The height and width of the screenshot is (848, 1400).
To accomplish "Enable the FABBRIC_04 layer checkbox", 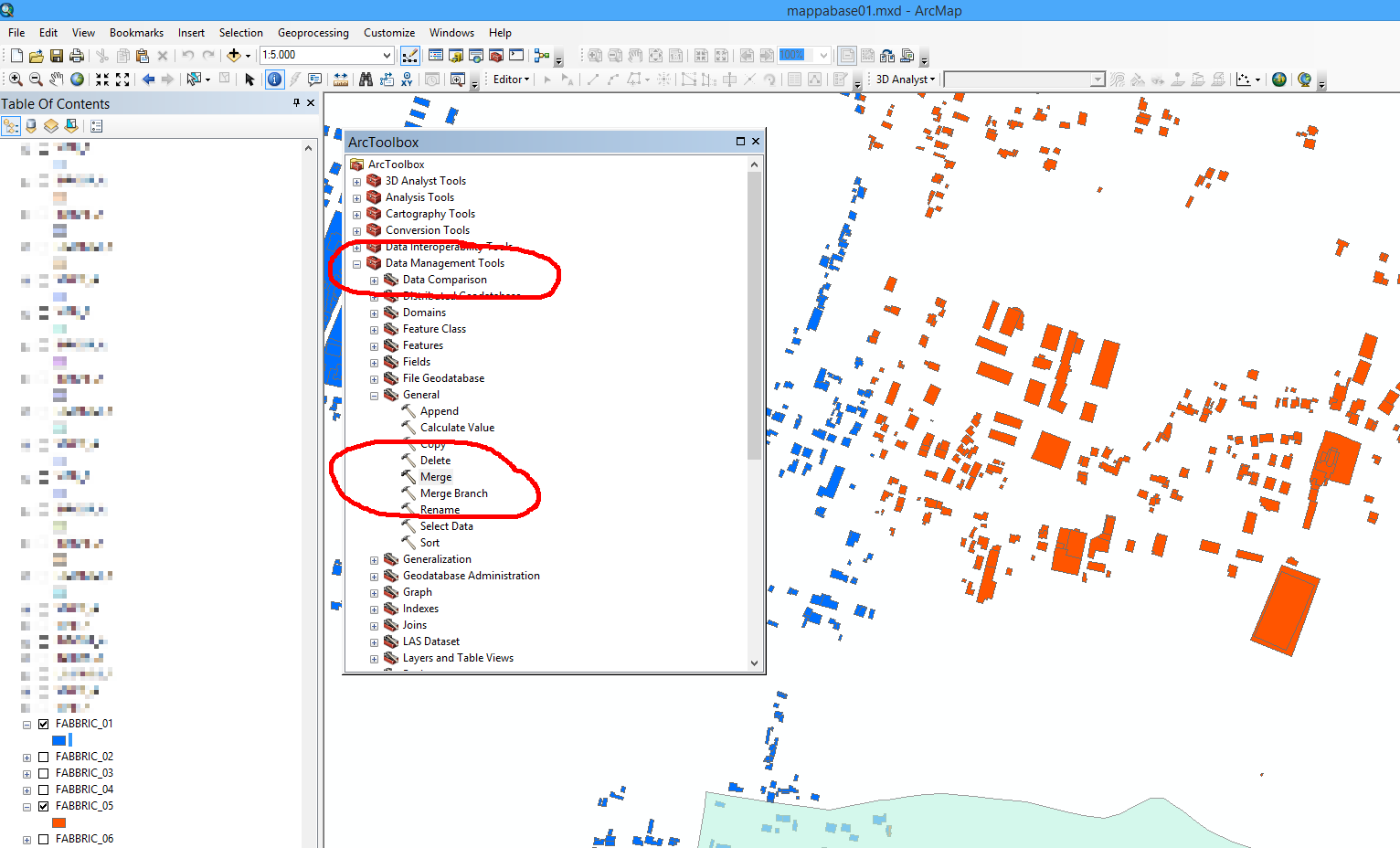I will click(x=43, y=790).
